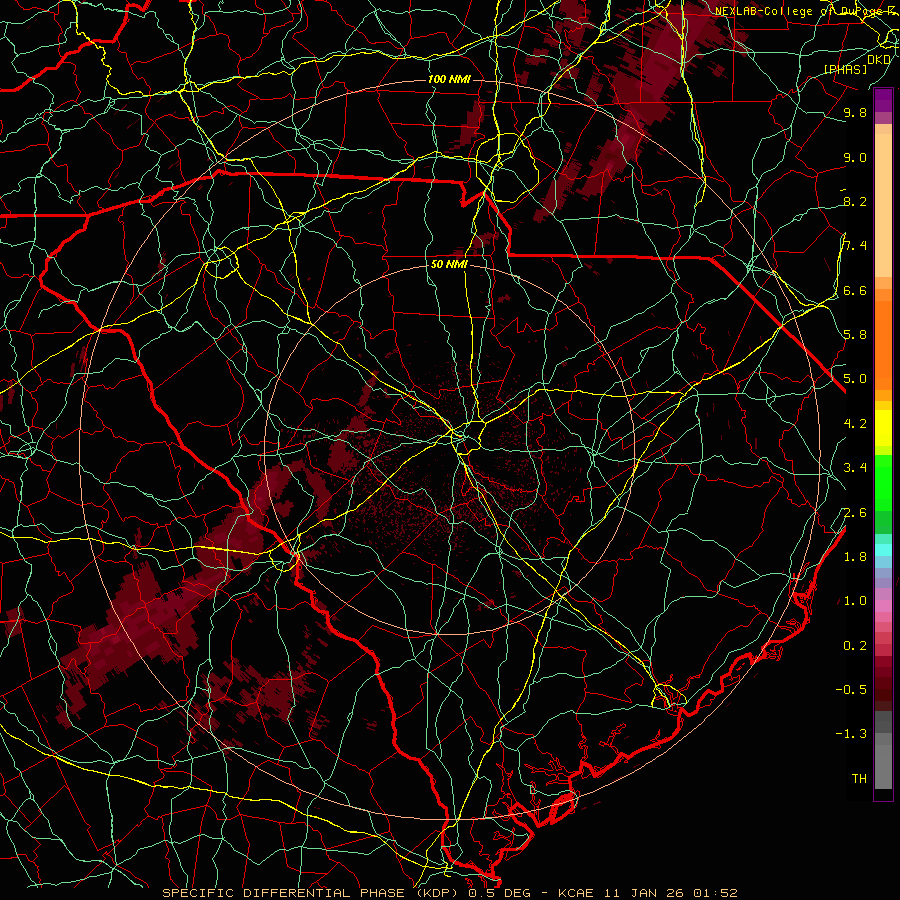Click the pink color scale segment
Viewport: 900px width, 900px height.
click(x=883, y=606)
